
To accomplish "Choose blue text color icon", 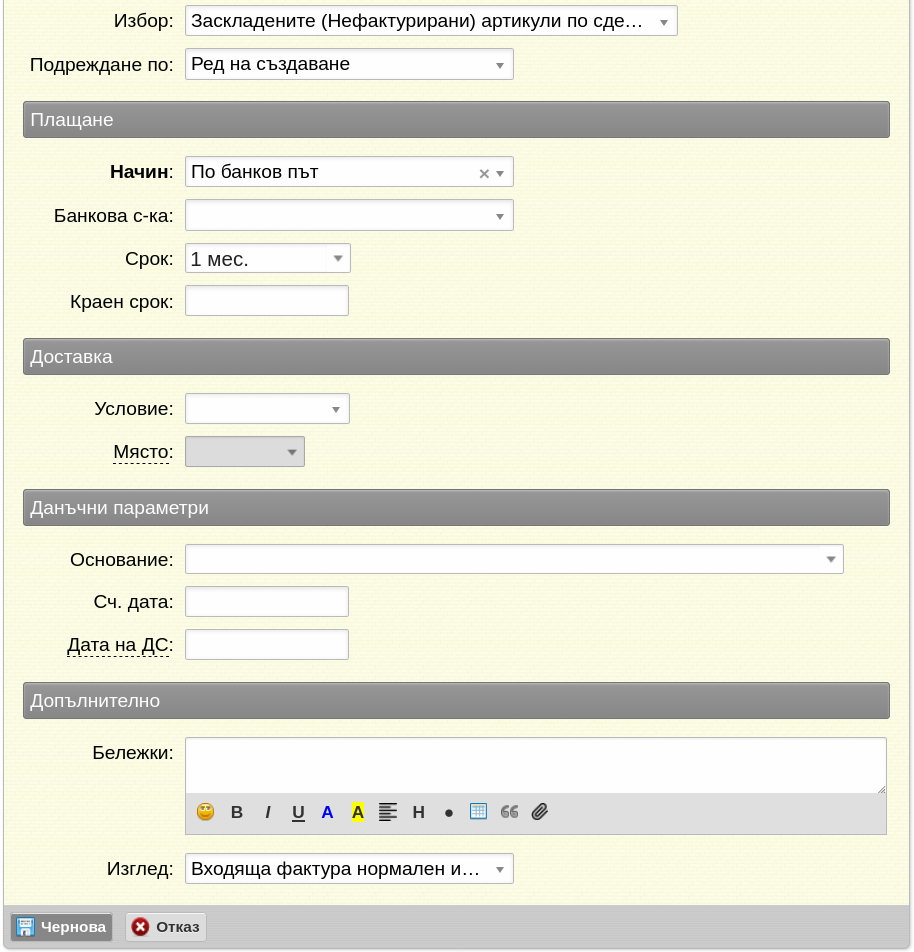I will coord(327,812).
